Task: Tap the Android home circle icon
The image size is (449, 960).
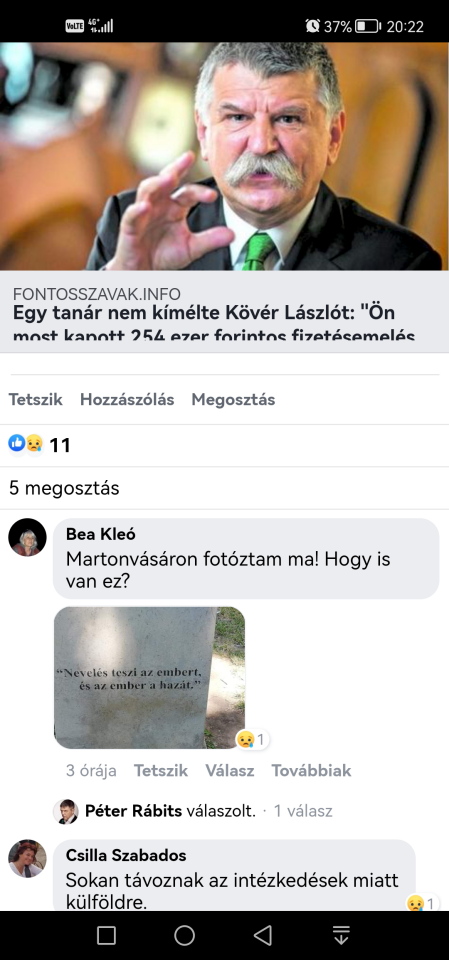Action: click(x=184, y=935)
